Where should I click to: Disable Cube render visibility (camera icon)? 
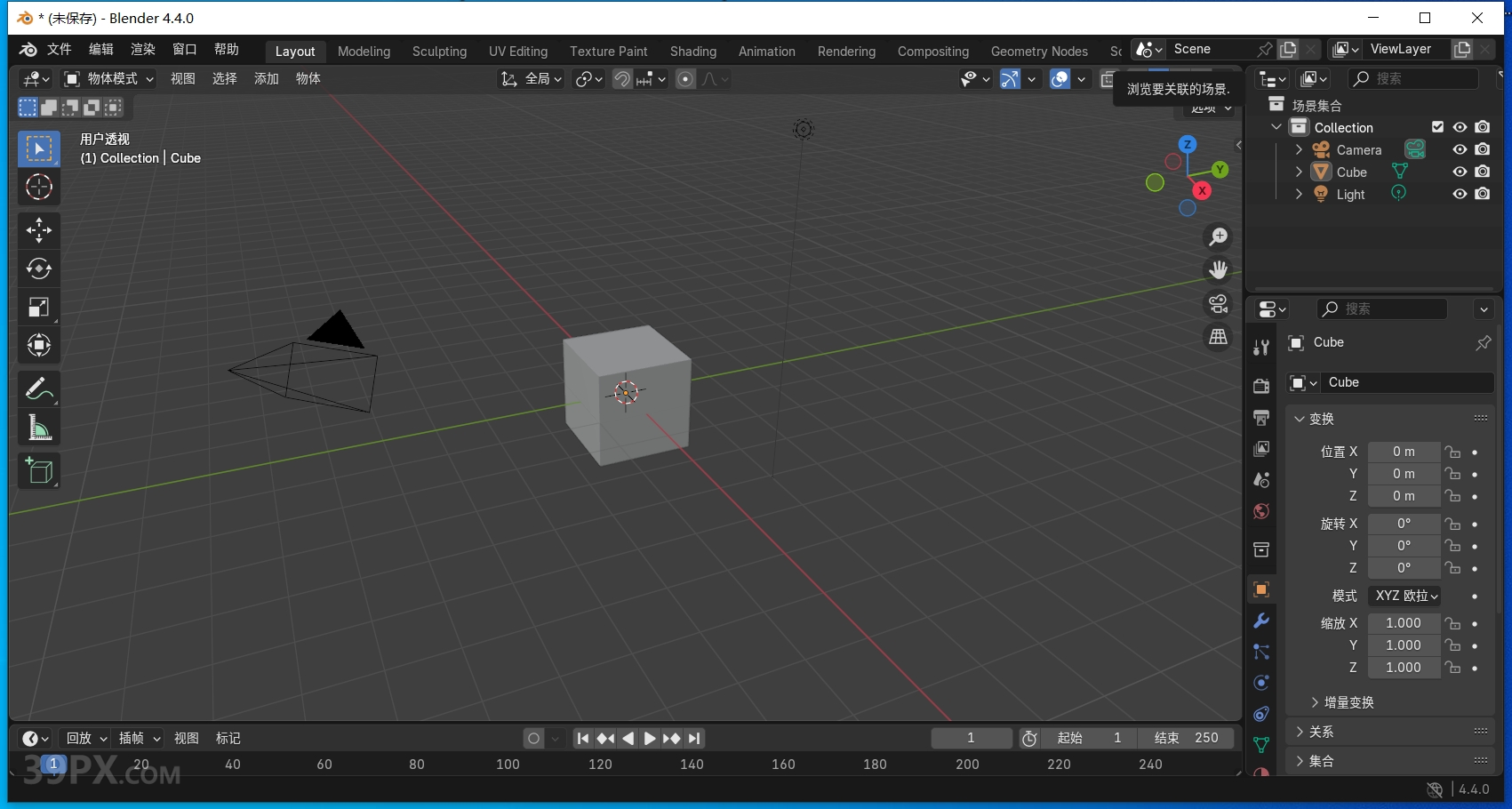click(x=1482, y=172)
